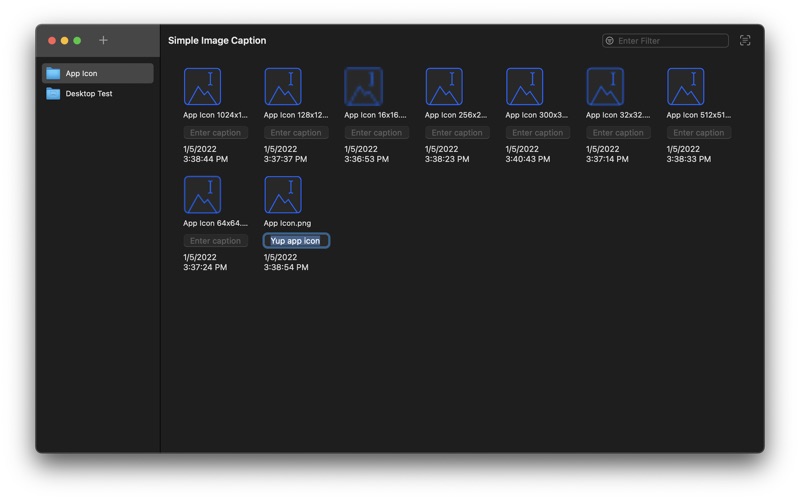This screenshot has height=500, width=800.
Task: Select the App Icon 128x128 image thumbnail
Action: [283, 87]
